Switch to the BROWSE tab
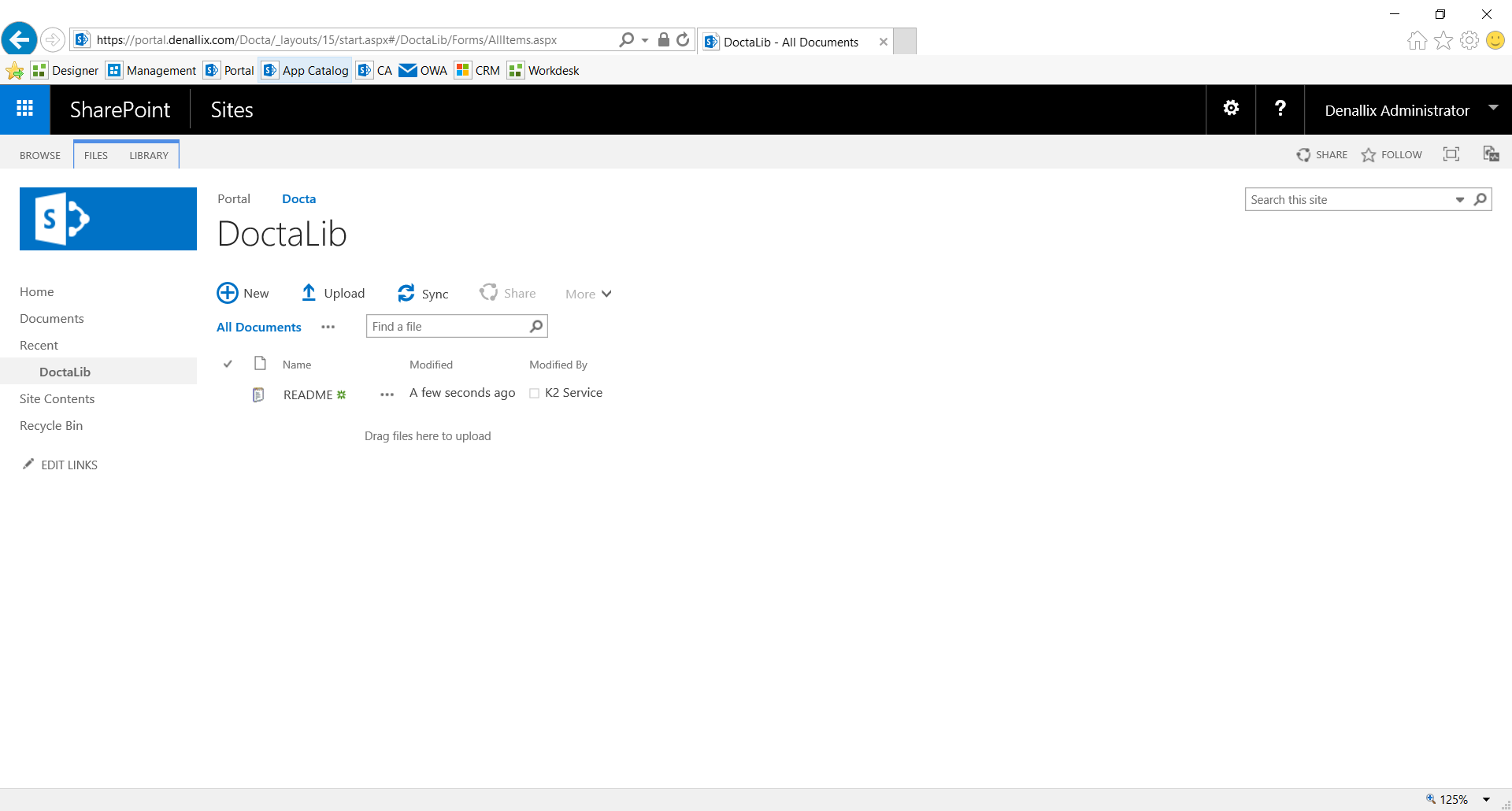The image size is (1512, 811). click(x=40, y=154)
